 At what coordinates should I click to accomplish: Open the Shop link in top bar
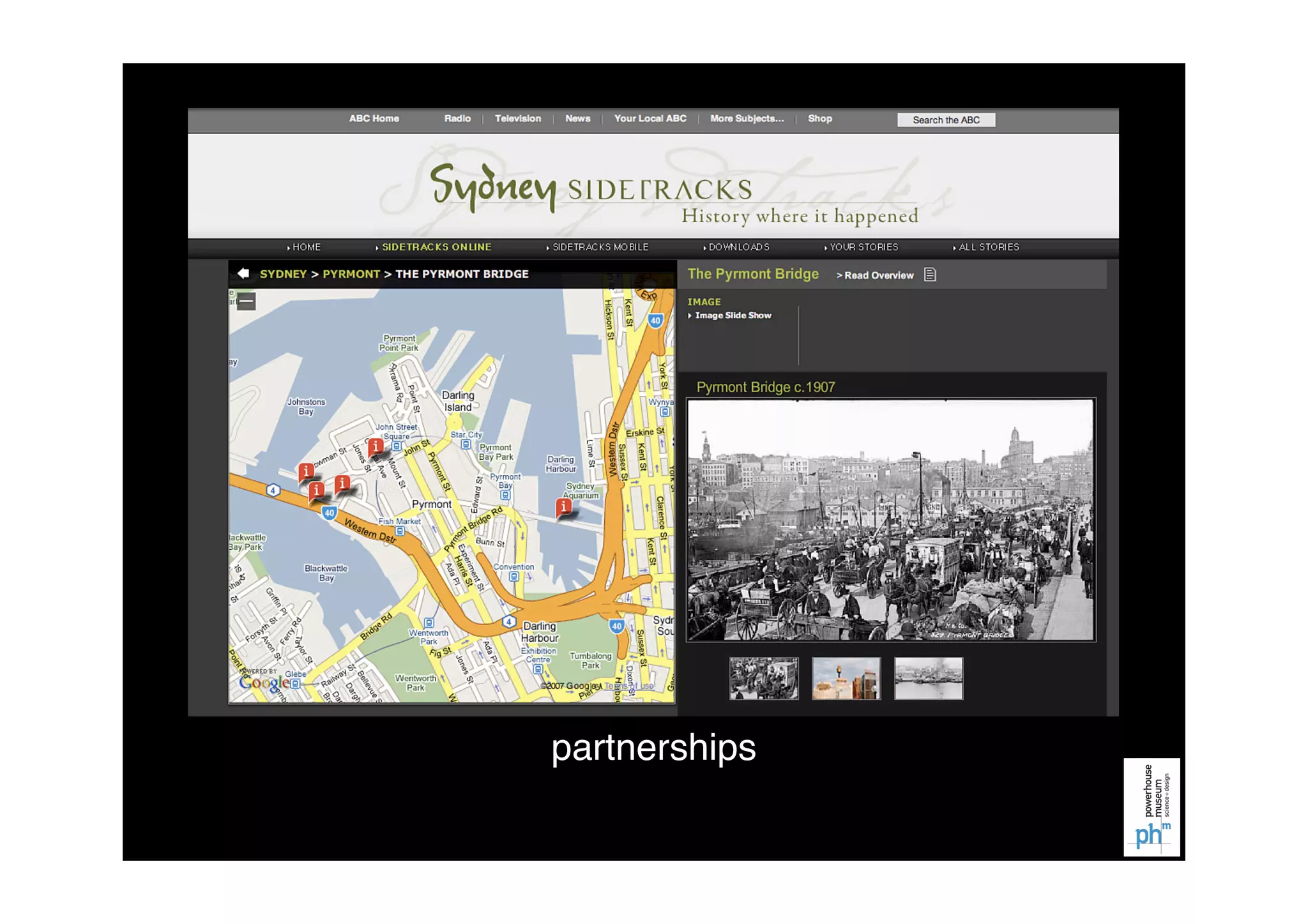point(820,119)
